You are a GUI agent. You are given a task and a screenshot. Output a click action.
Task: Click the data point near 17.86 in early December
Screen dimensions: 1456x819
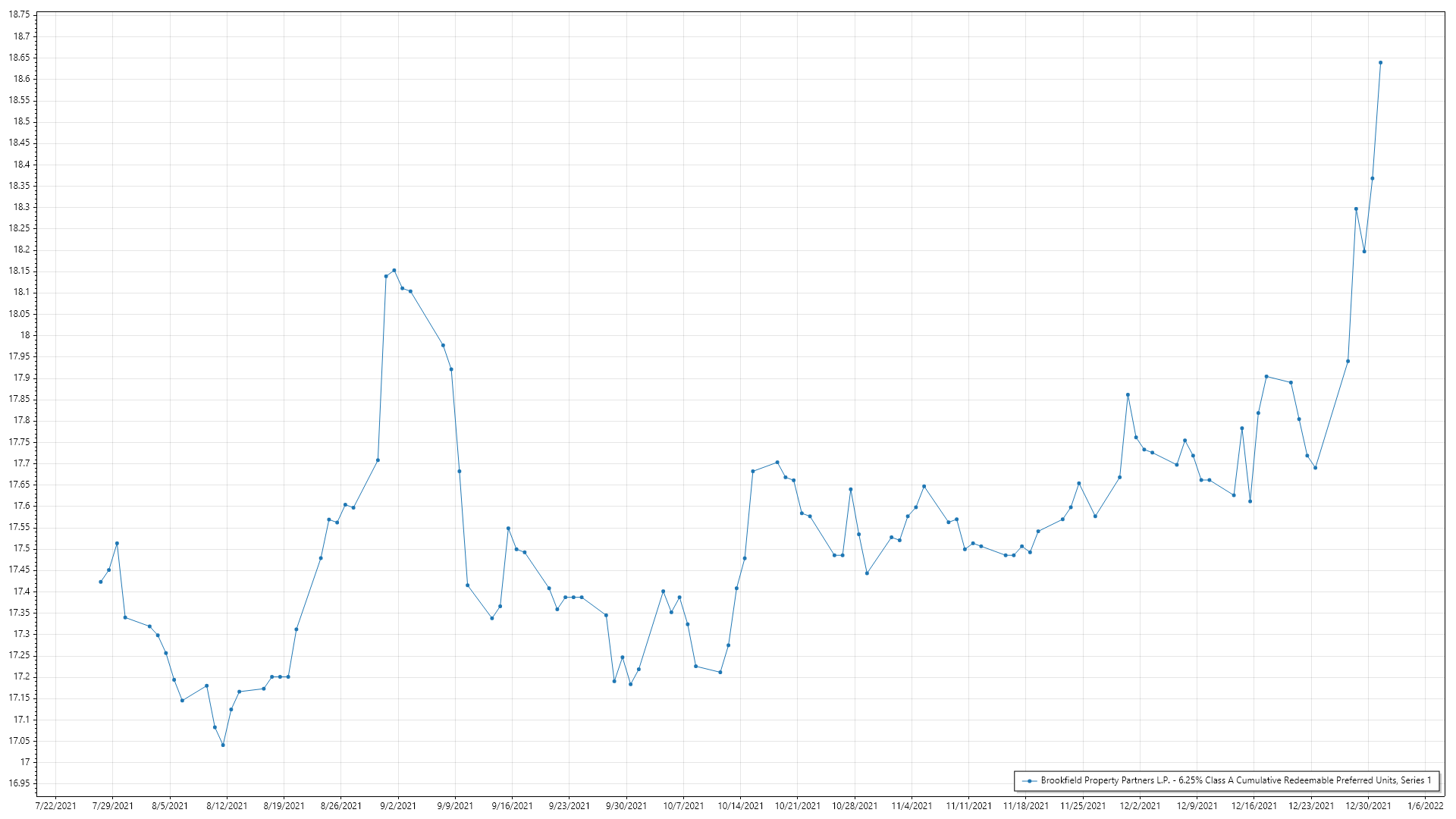click(1128, 394)
